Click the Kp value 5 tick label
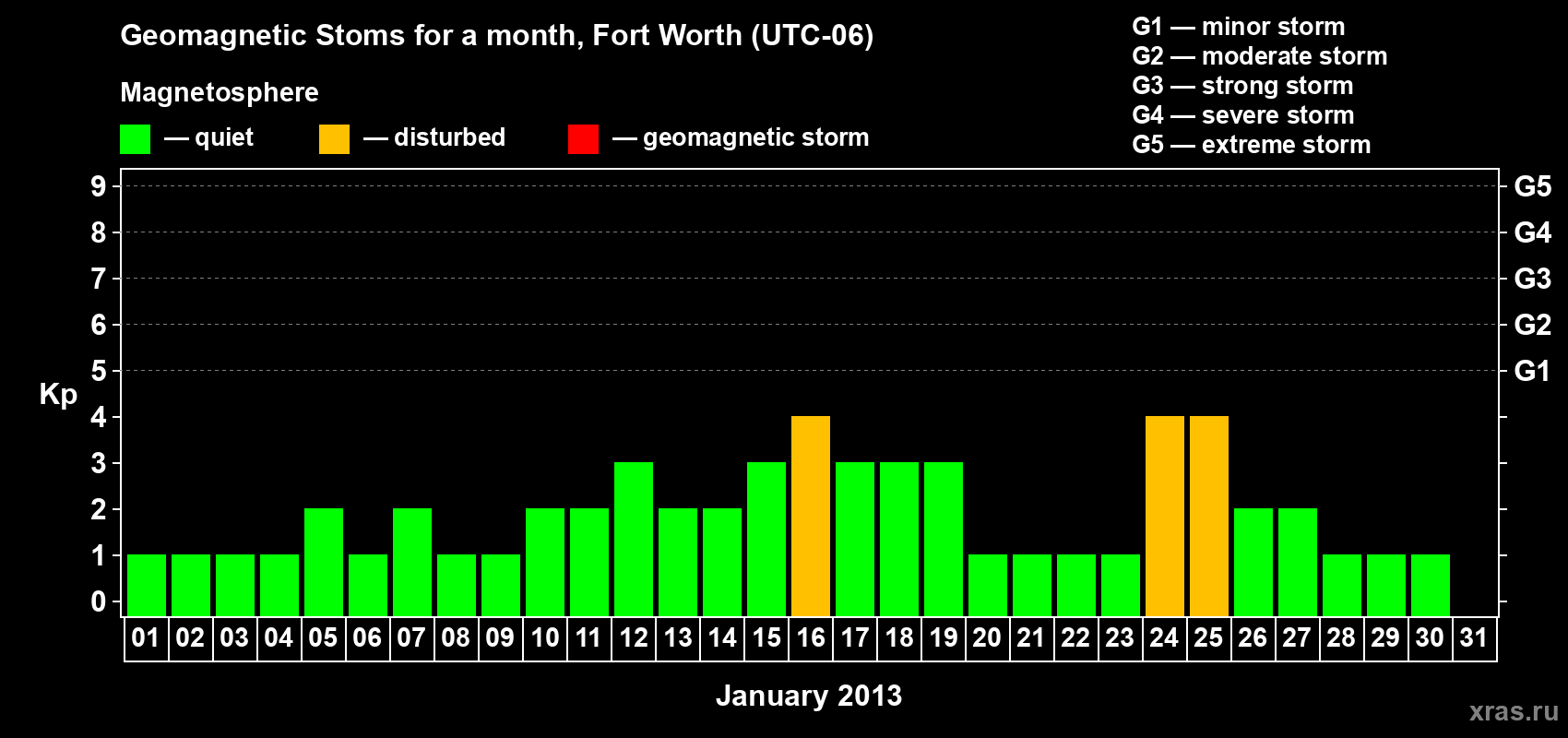The width and height of the screenshot is (1568, 738). pyautogui.click(x=99, y=371)
